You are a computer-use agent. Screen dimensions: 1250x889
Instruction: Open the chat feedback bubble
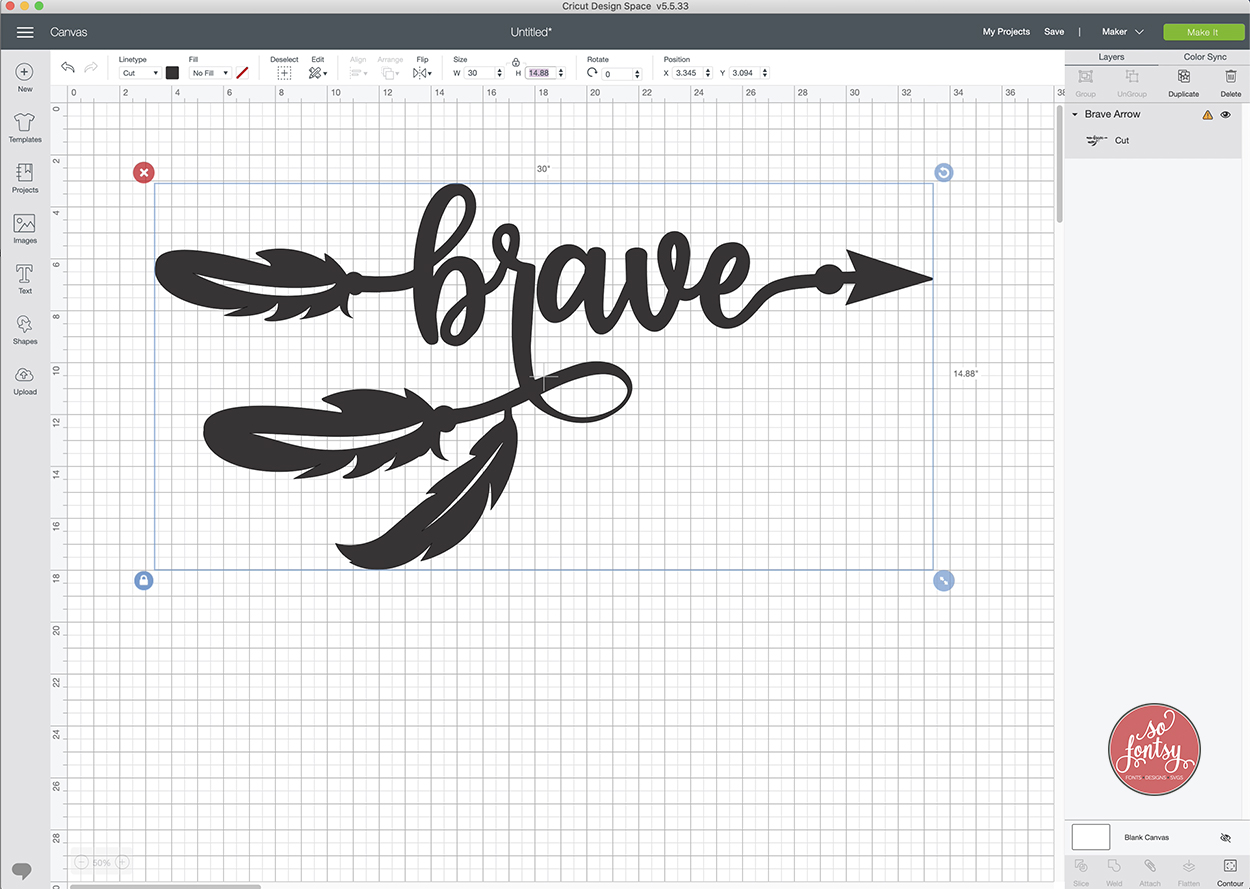22,869
